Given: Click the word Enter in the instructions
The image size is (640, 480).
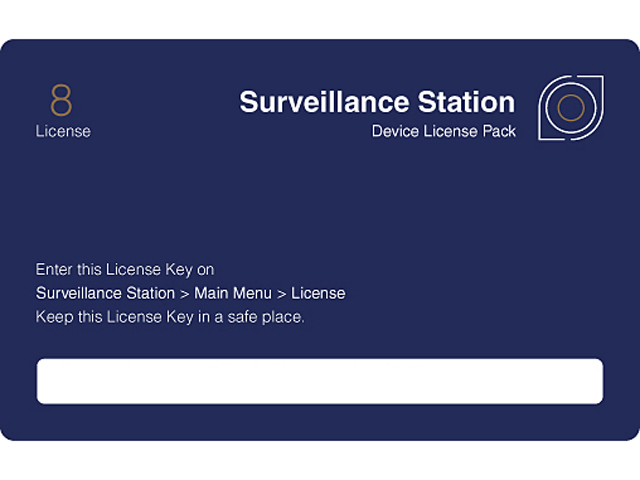Looking at the screenshot, I should pos(53,269).
